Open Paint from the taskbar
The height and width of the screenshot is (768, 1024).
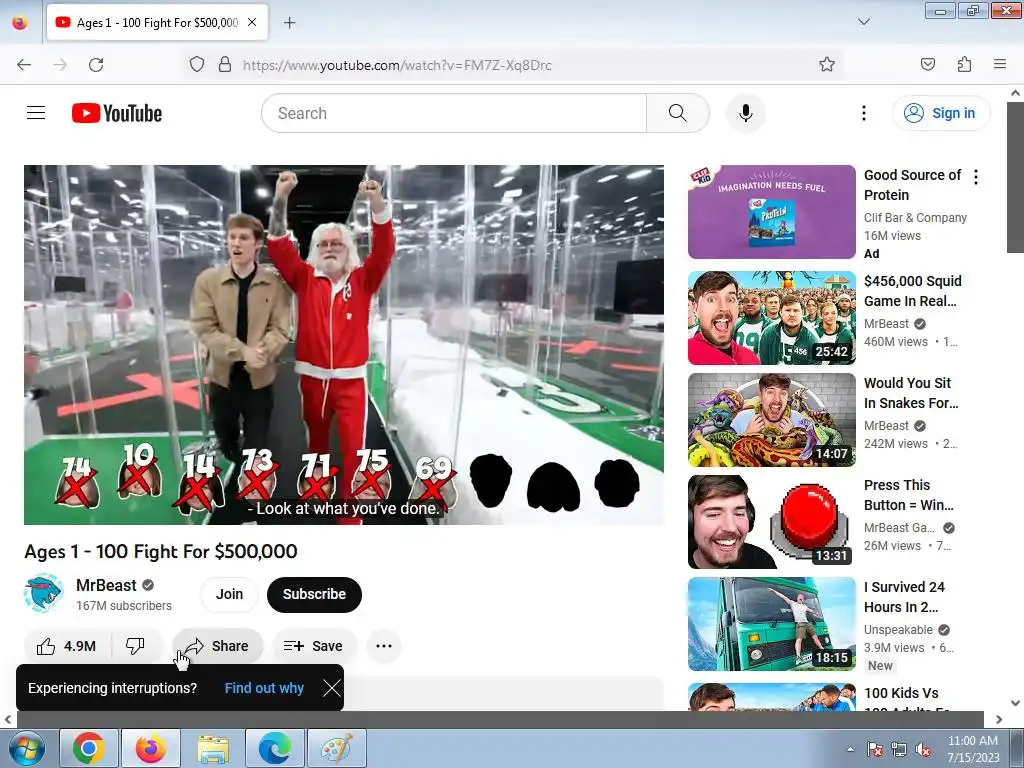[337, 748]
